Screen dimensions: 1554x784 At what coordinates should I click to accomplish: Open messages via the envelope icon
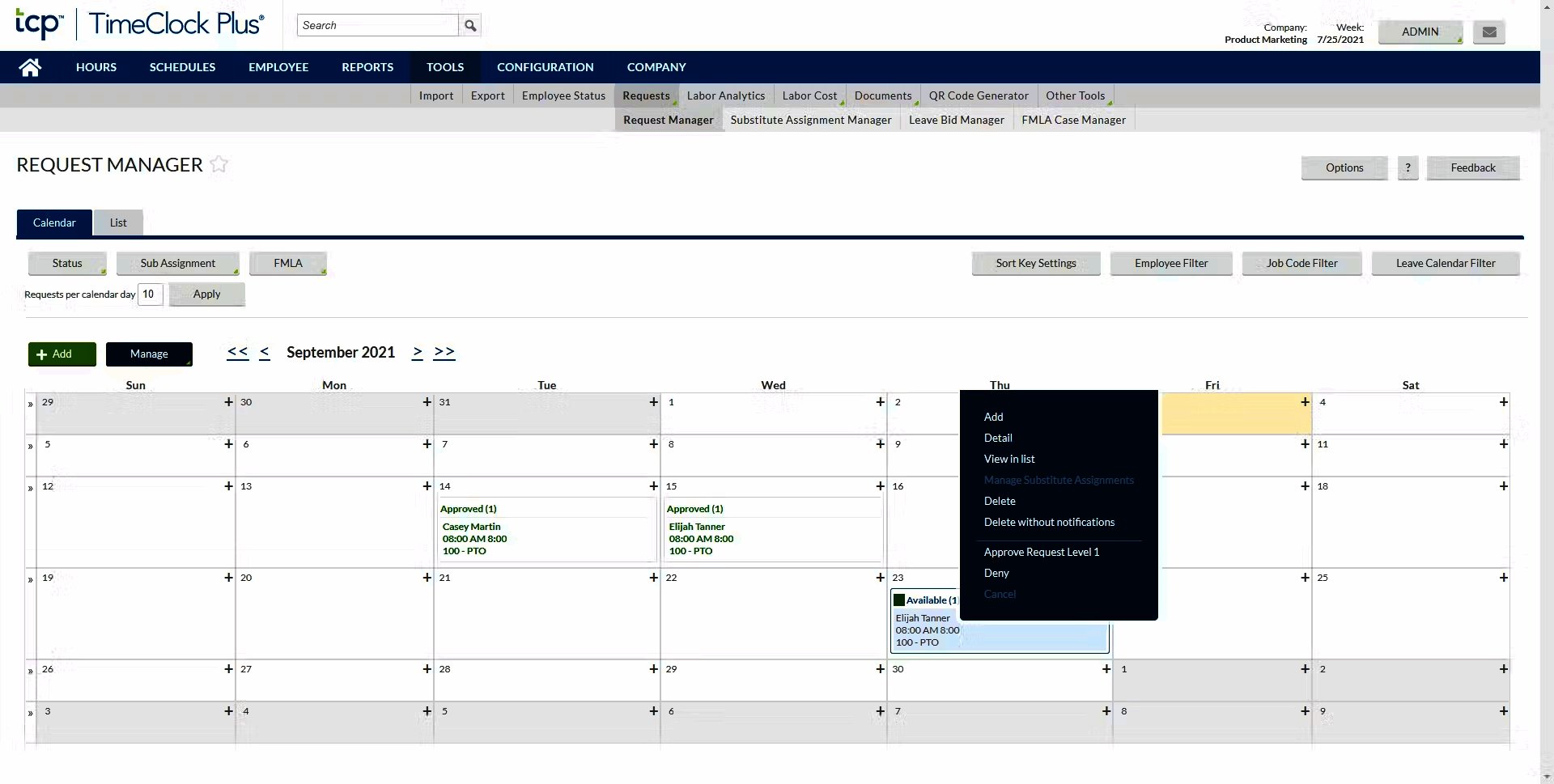pyautogui.click(x=1488, y=32)
